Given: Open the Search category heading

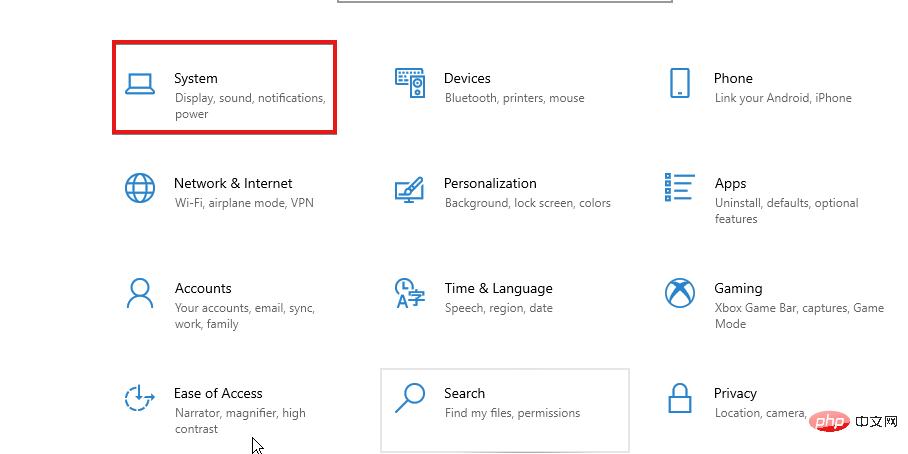Looking at the screenshot, I should [464, 393].
